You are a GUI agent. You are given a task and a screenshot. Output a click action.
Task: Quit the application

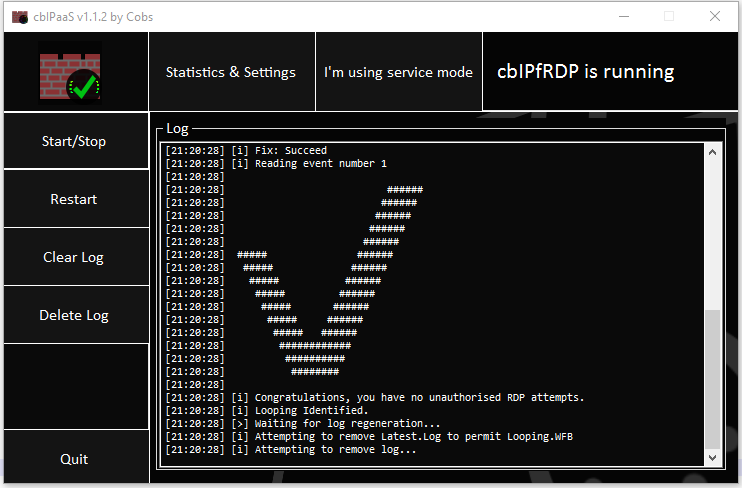(74, 459)
